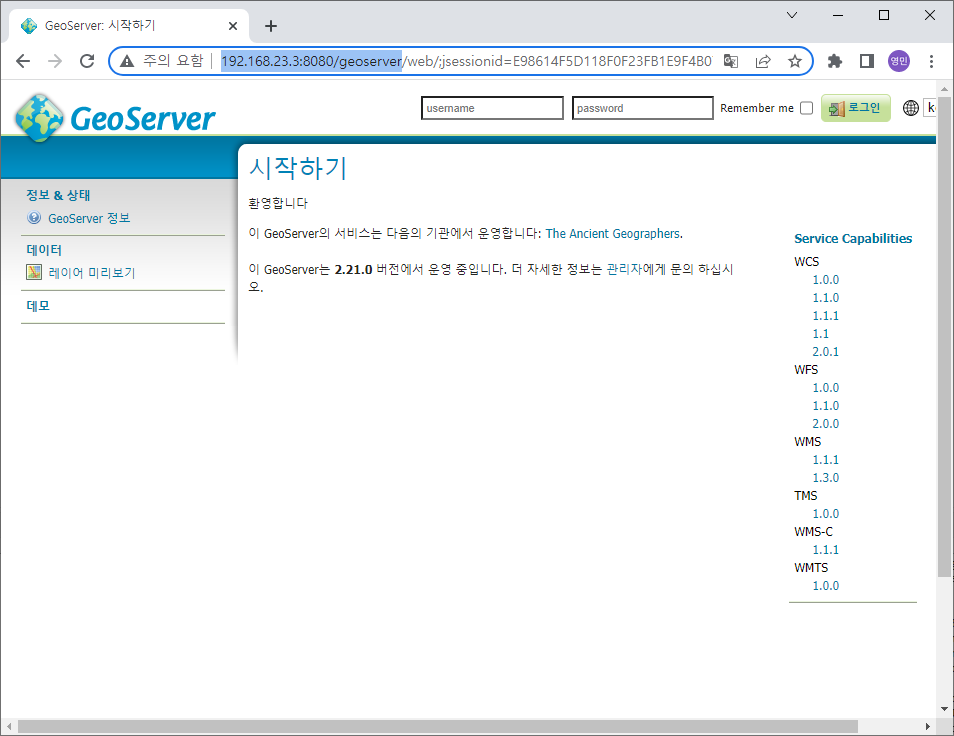
Task: Open WCS 1.1 capabilities
Action: click(x=821, y=334)
